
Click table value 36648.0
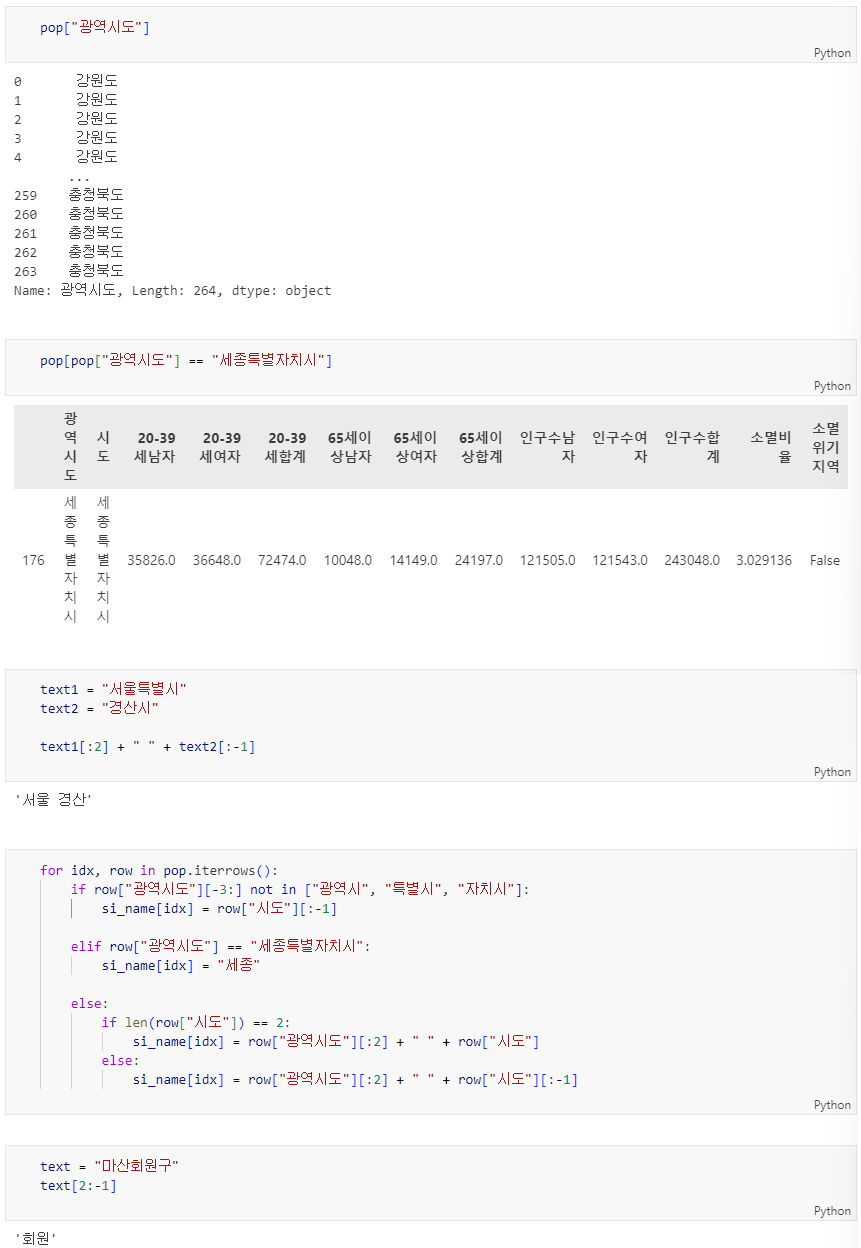coord(217,560)
